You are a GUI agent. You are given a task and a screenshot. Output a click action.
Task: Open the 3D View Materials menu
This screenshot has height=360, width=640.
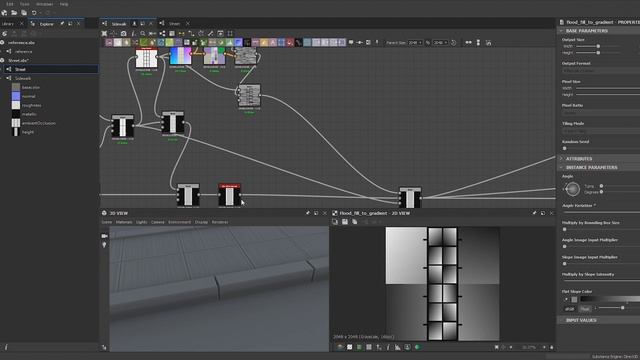tap(124, 222)
